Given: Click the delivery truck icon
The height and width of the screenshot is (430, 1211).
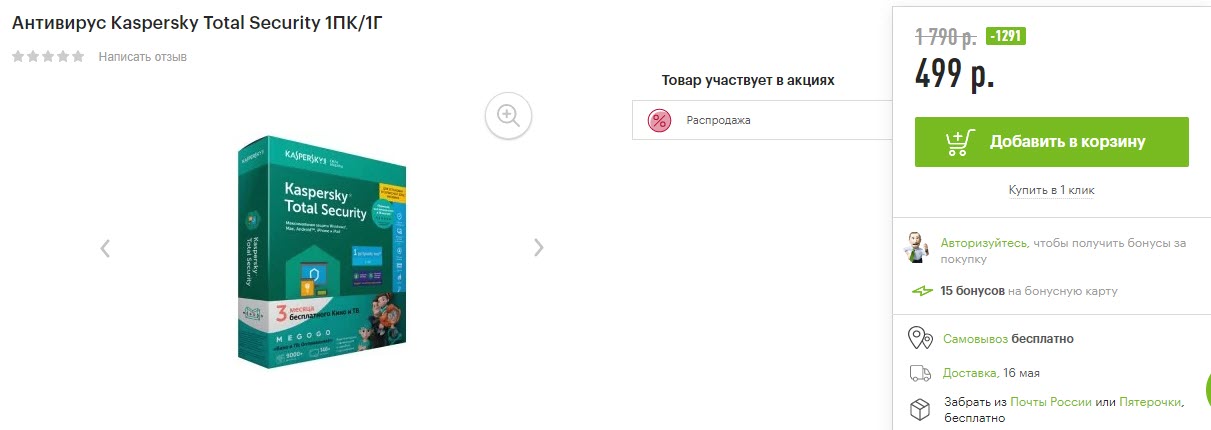Looking at the screenshot, I should click(x=920, y=373).
